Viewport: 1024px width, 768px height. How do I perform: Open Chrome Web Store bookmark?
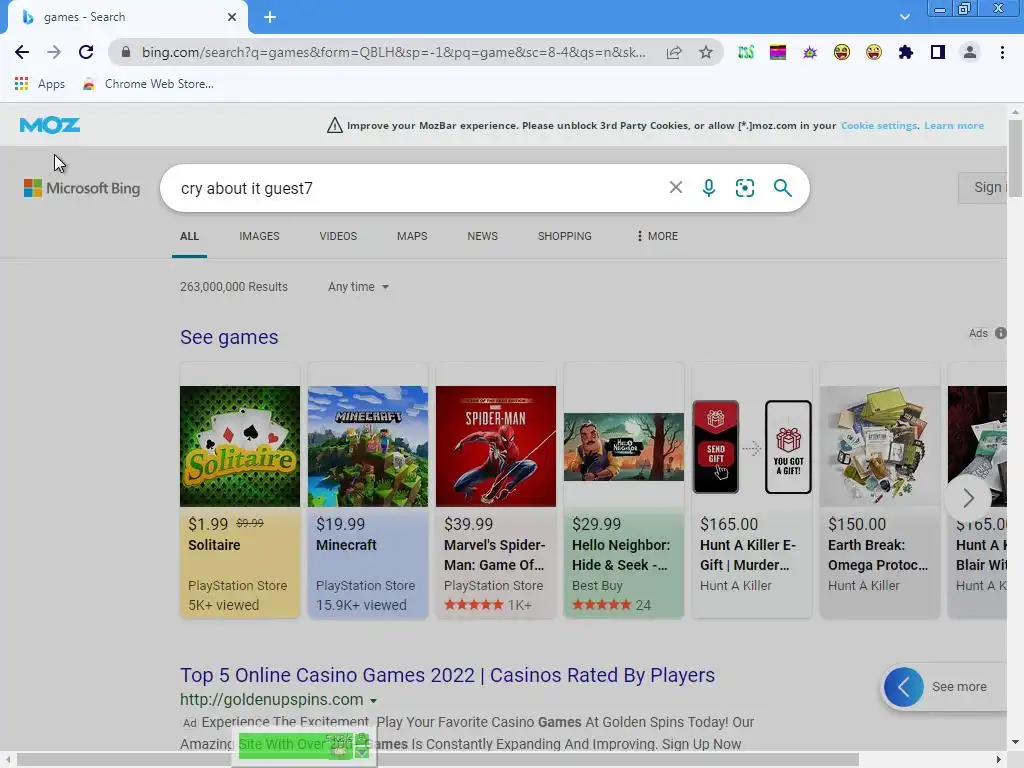148,84
